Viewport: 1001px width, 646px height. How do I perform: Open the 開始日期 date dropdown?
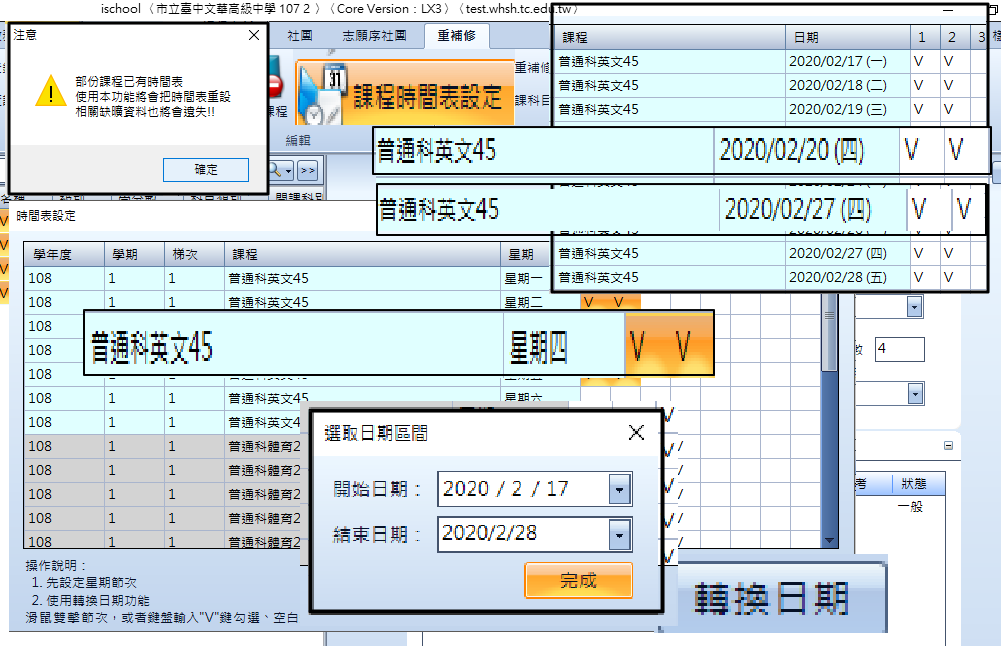point(619,490)
